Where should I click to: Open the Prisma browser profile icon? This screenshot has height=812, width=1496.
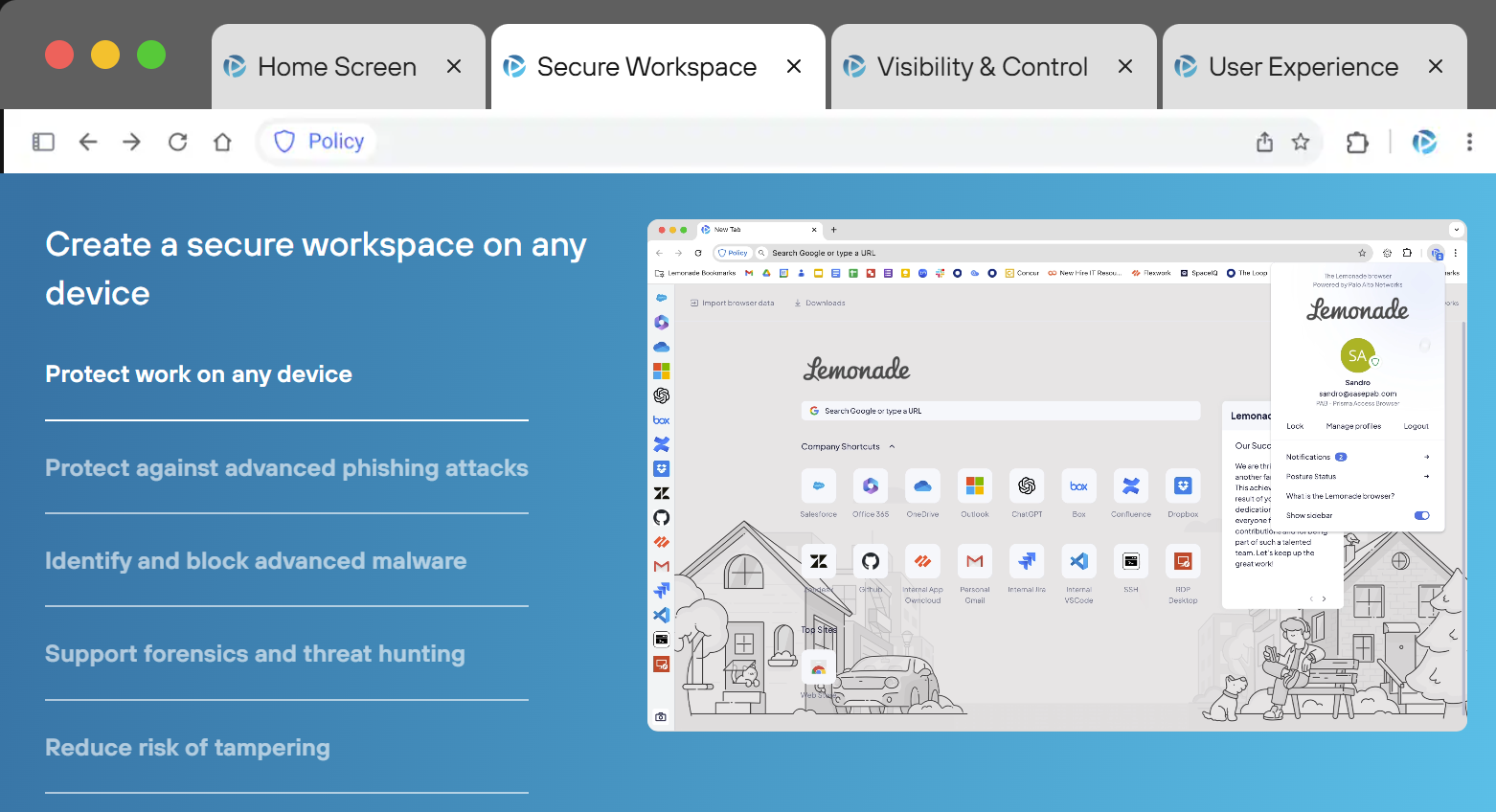tap(1424, 142)
